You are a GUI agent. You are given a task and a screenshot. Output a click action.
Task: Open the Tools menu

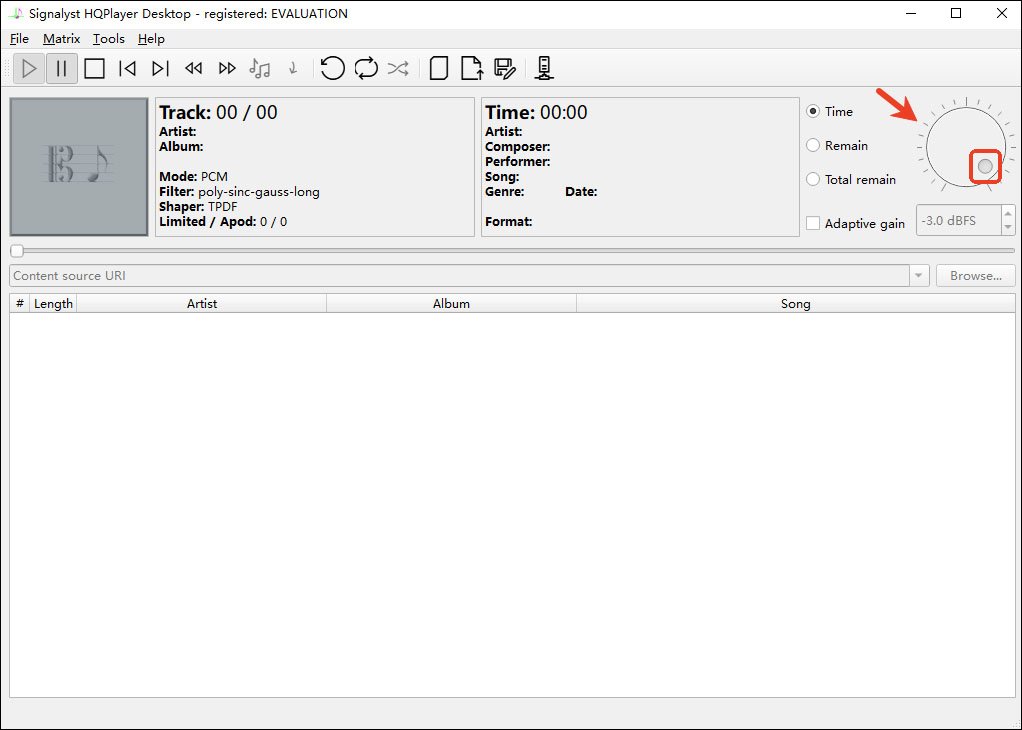(x=108, y=38)
